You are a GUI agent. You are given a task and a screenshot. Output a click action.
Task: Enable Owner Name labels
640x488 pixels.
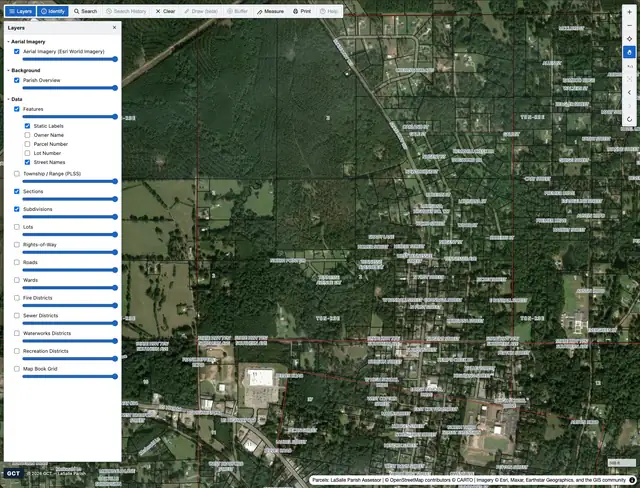click(27, 135)
